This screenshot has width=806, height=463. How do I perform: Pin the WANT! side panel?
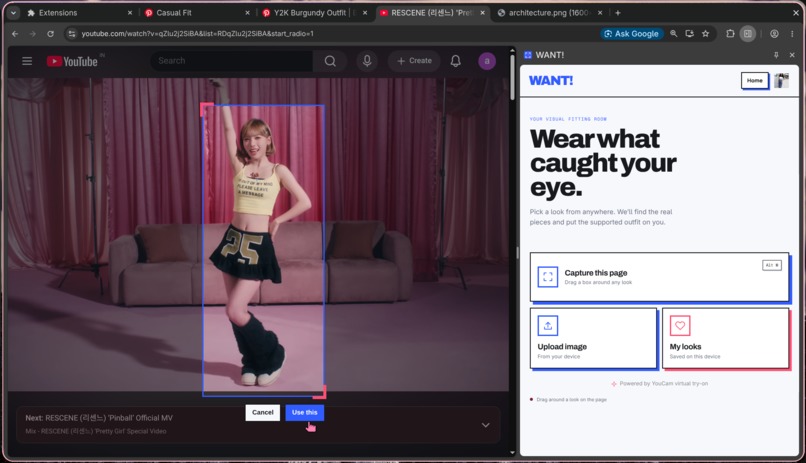[x=776, y=55]
